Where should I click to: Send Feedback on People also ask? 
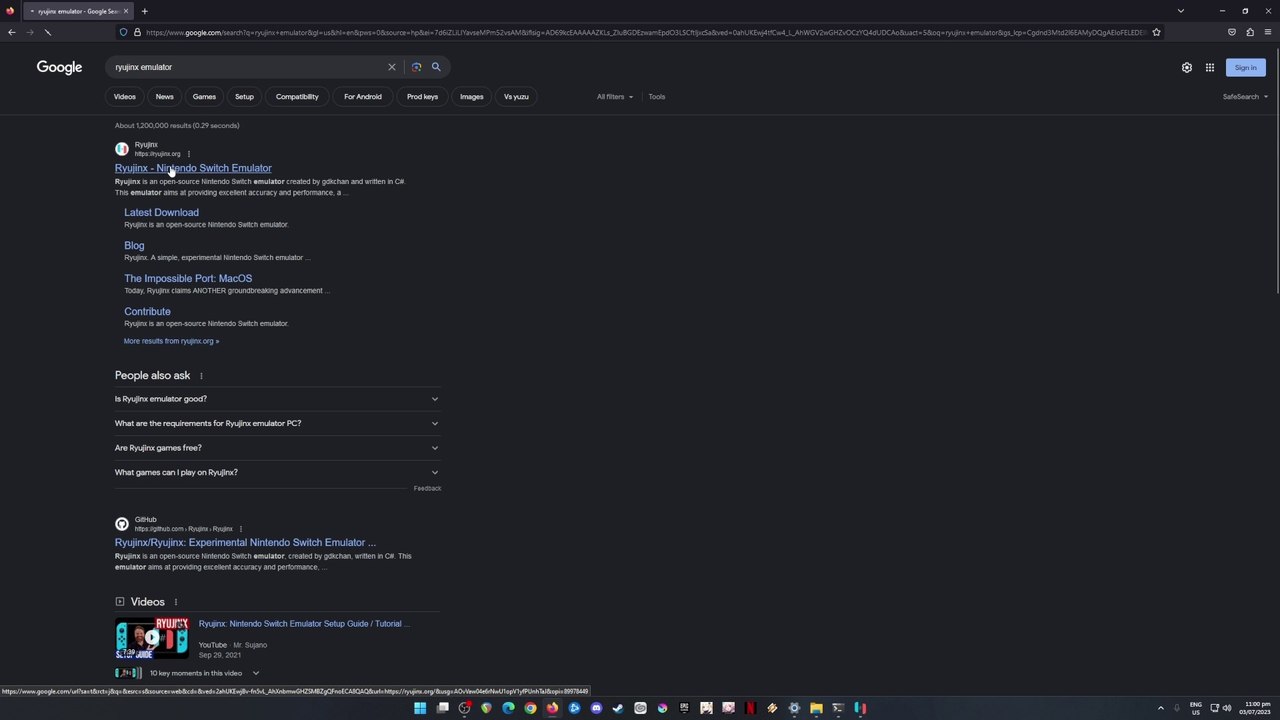click(427, 488)
